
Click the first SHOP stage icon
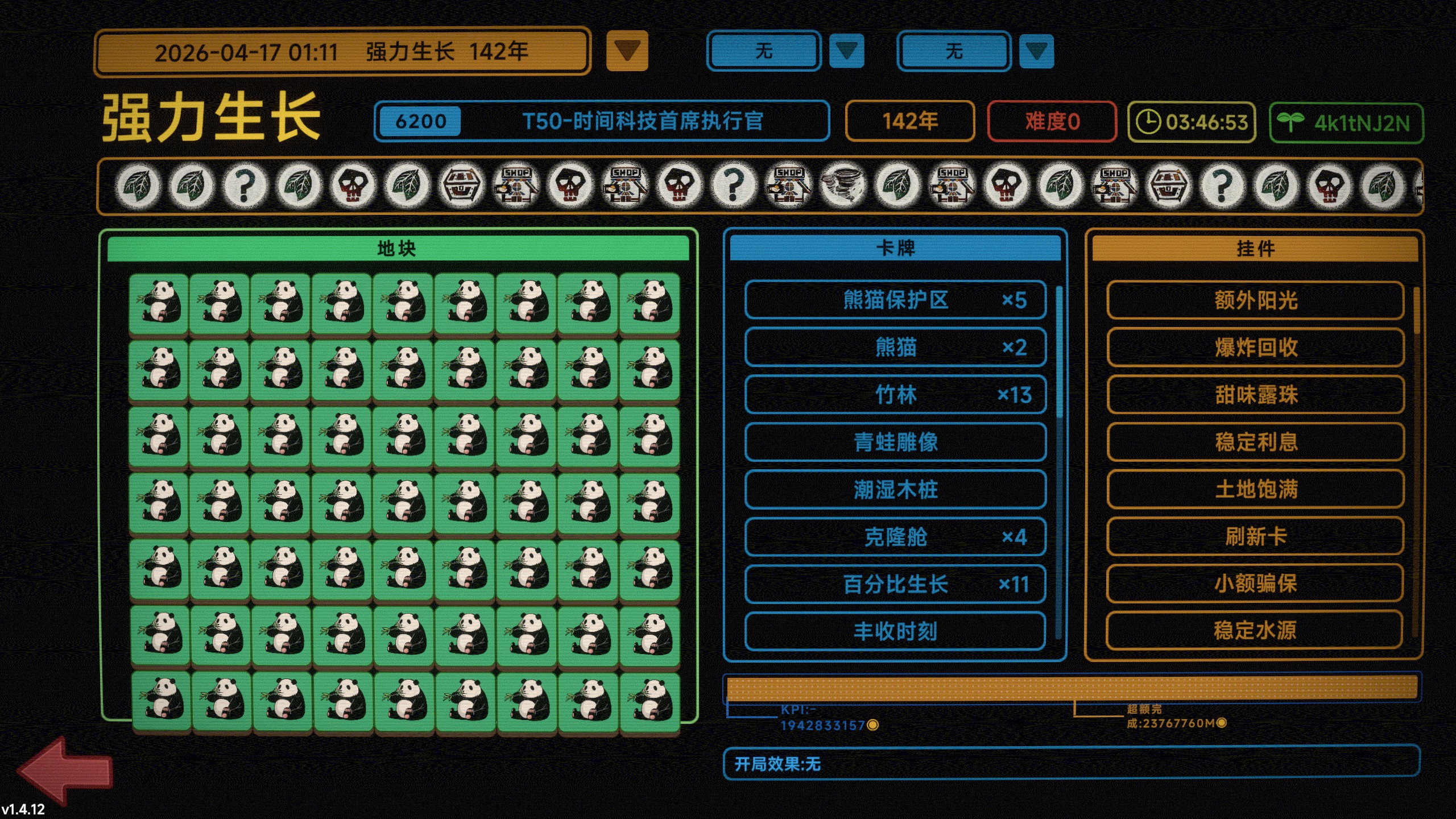click(516, 185)
